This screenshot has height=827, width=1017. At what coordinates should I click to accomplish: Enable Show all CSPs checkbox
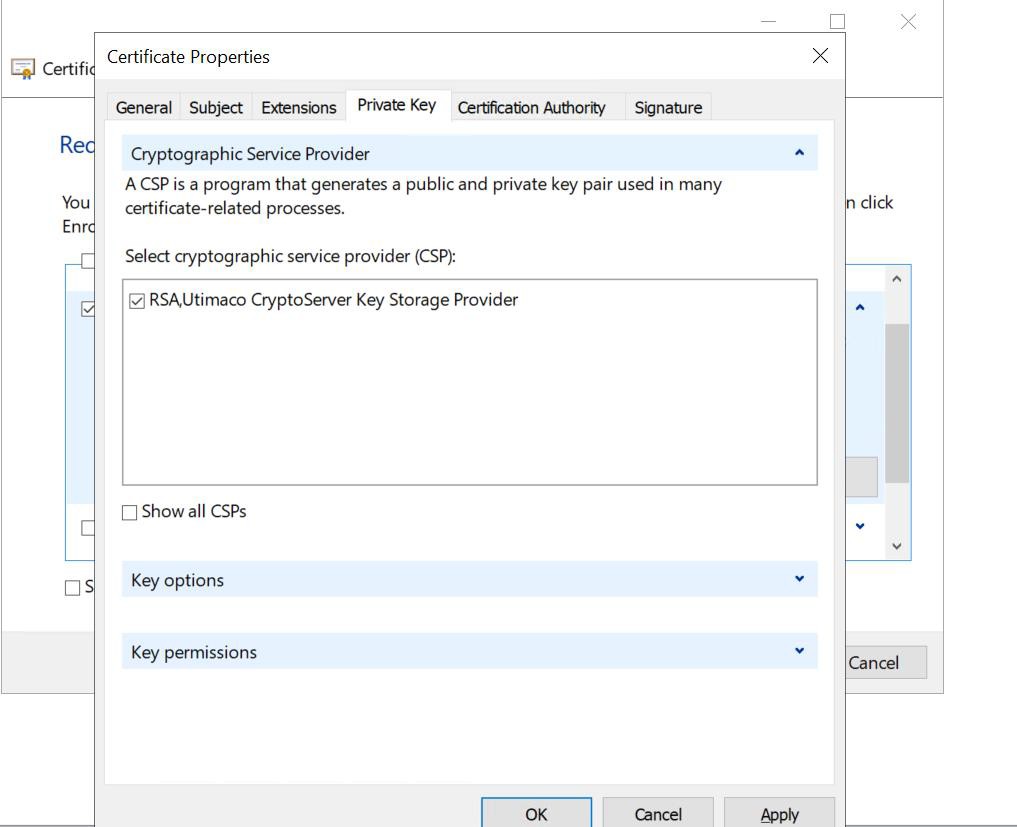130,512
